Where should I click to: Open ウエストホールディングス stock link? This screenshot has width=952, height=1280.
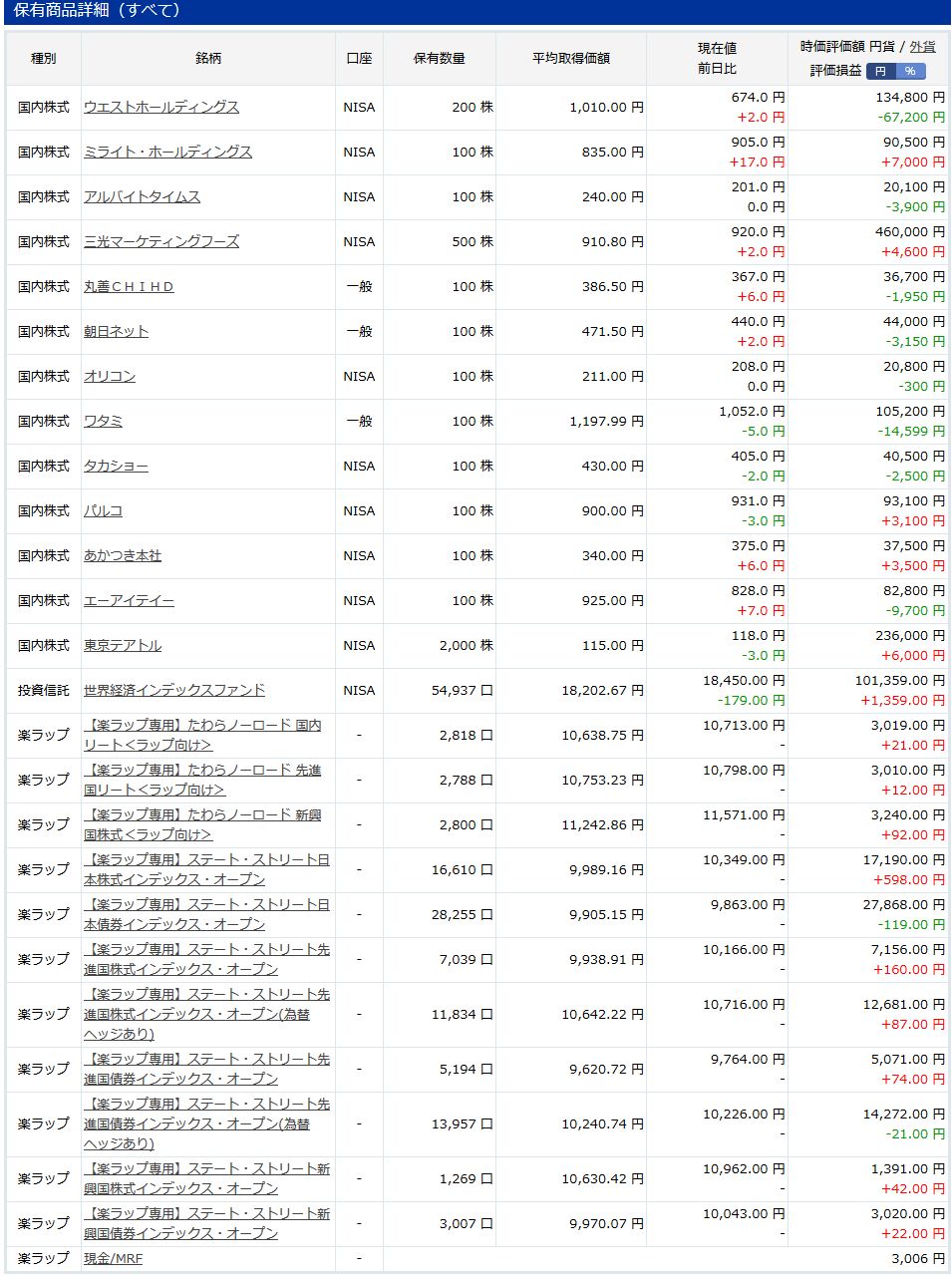click(161, 107)
